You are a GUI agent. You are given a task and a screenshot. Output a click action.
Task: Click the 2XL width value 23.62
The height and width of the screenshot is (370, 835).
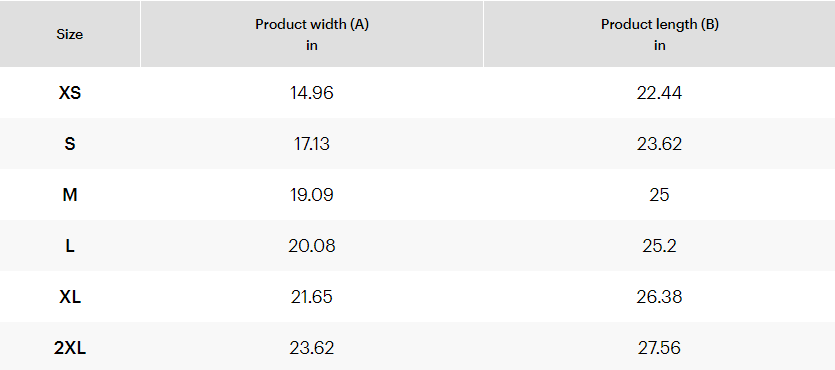tap(312, 348)
